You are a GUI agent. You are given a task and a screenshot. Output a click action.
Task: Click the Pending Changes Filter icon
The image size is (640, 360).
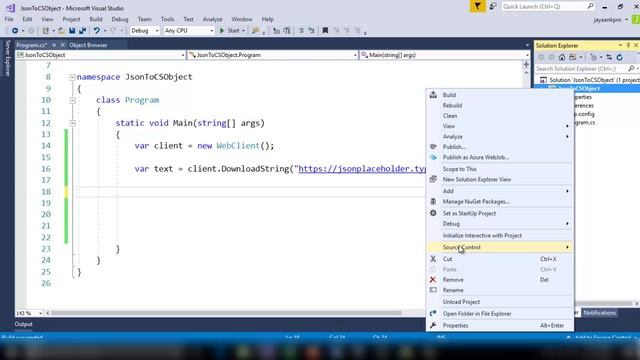click(x=594, y=58)
